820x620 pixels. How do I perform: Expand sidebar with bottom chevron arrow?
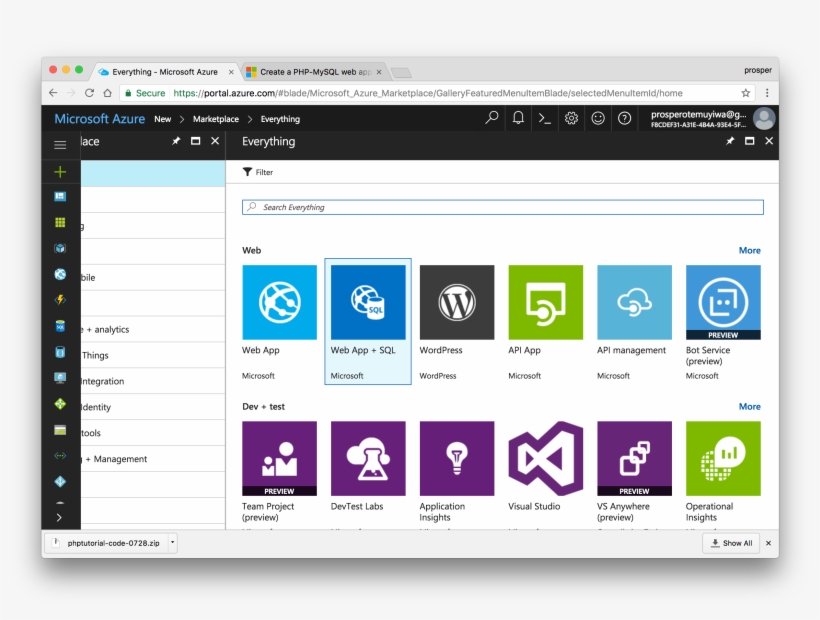(x=60, y=517)
